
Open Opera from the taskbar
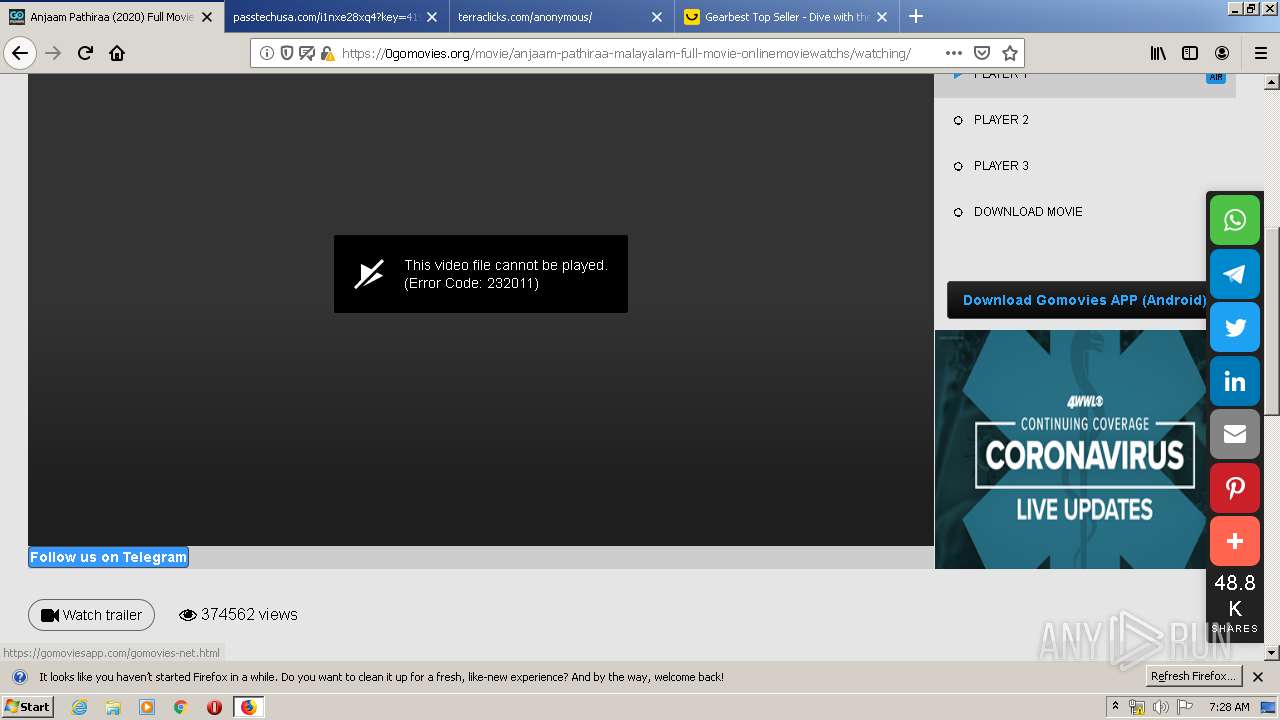tap(214, 707)
